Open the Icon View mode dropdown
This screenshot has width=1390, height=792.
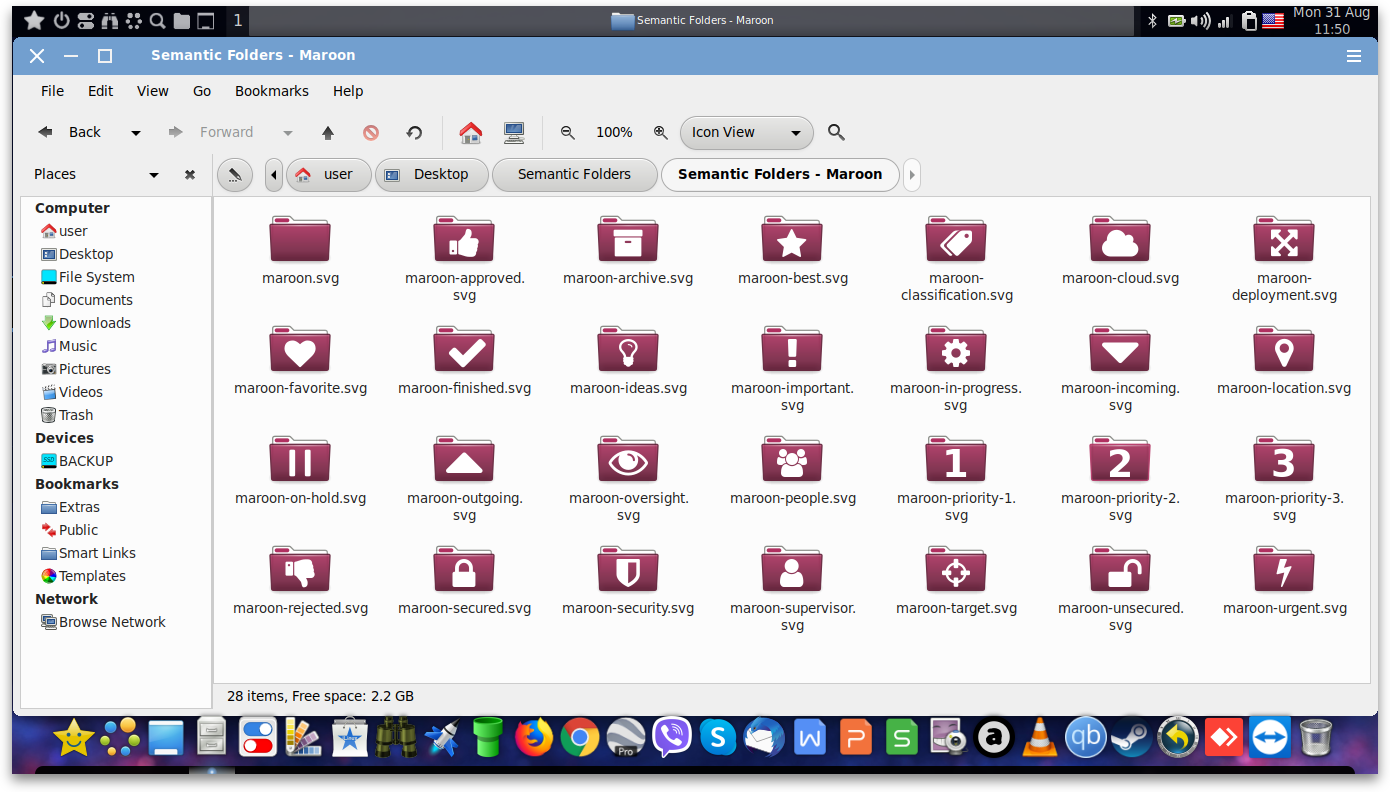[x=747, y=132]
